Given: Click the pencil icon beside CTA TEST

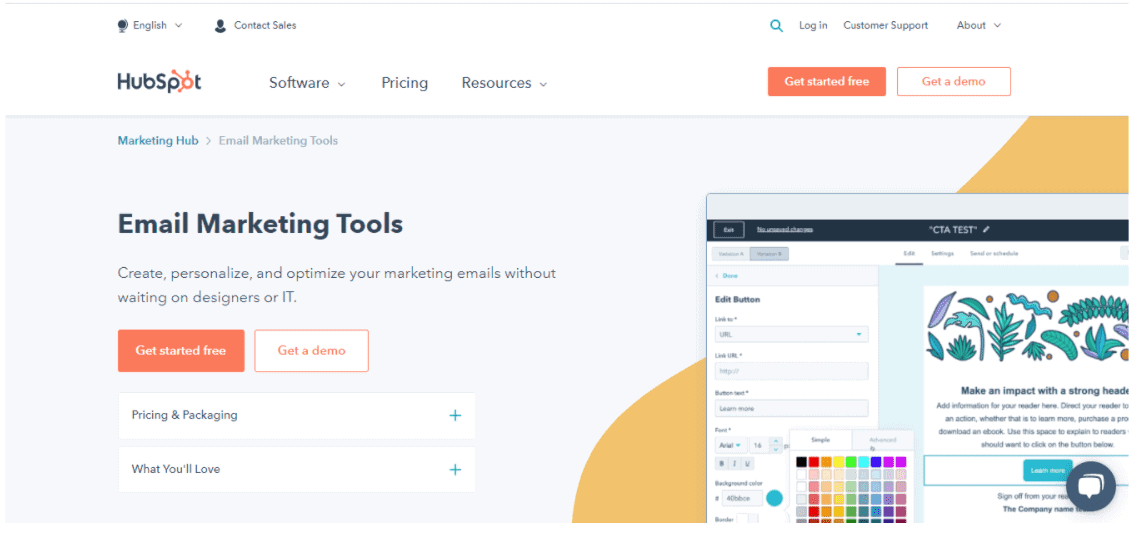Looking at the screenshot, I should [x=987, y=229].
